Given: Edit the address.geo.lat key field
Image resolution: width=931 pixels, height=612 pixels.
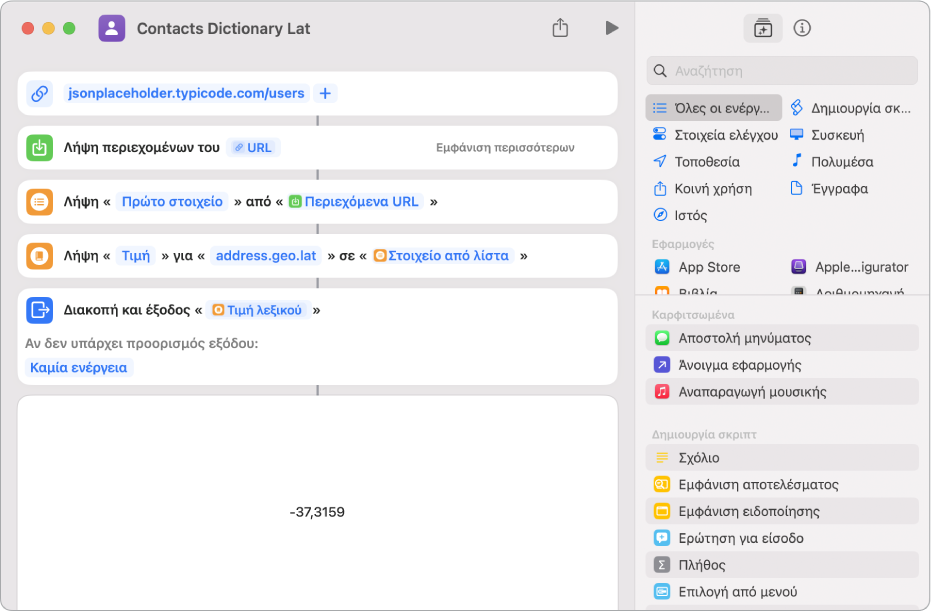Looking at the screenshot, I should 266,256.
